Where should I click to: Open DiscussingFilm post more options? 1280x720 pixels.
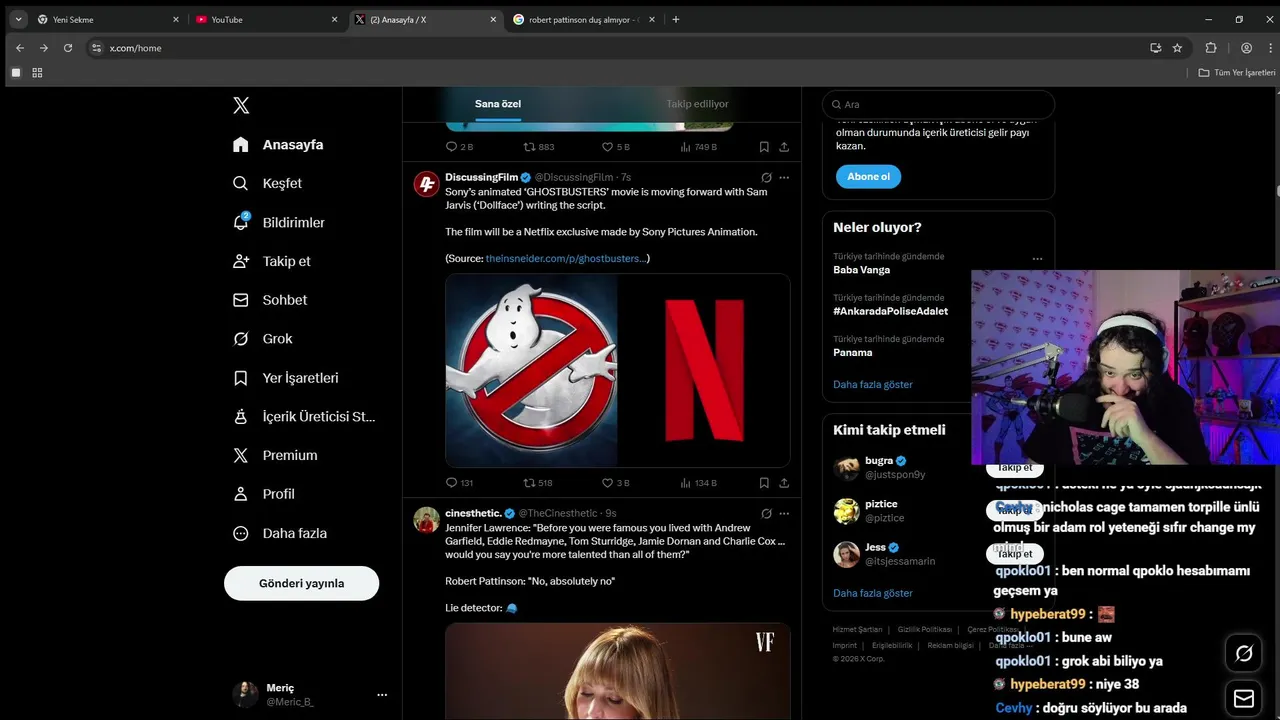click(x=784, y=177)
